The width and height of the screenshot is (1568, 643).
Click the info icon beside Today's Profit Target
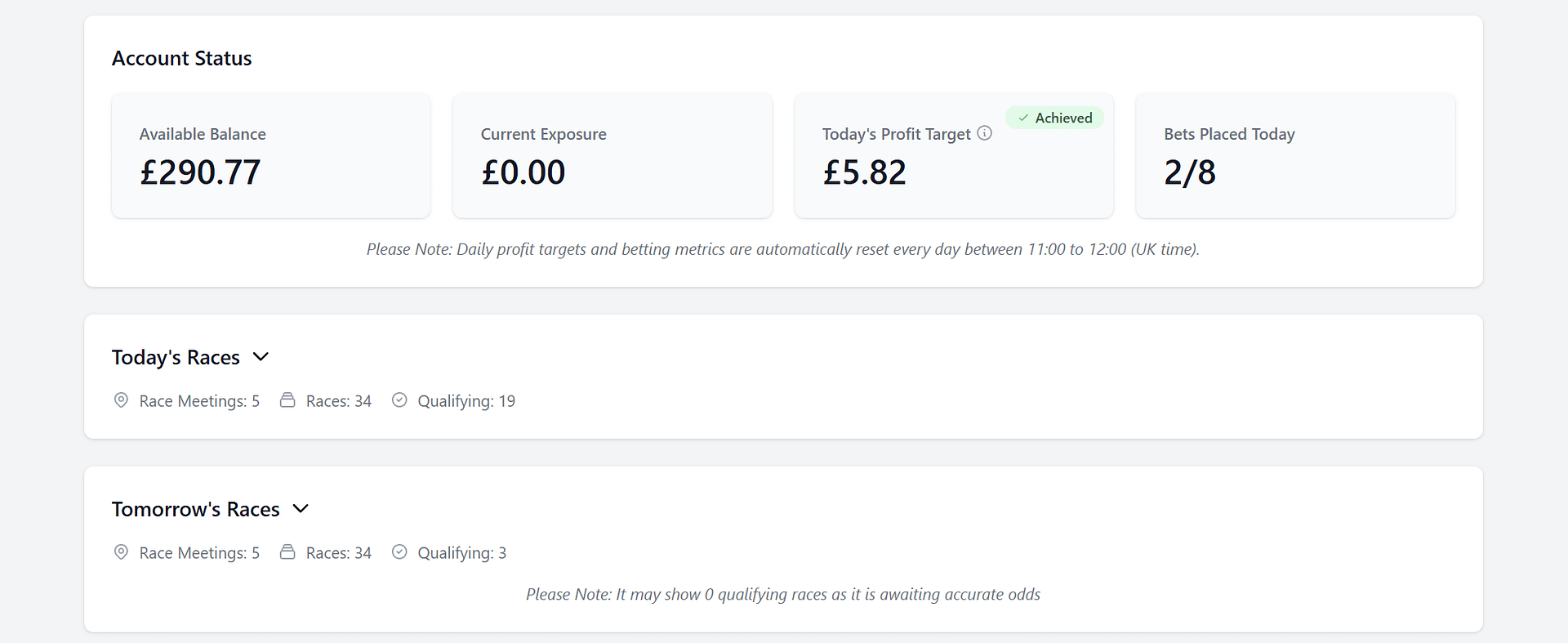[984, 133]
